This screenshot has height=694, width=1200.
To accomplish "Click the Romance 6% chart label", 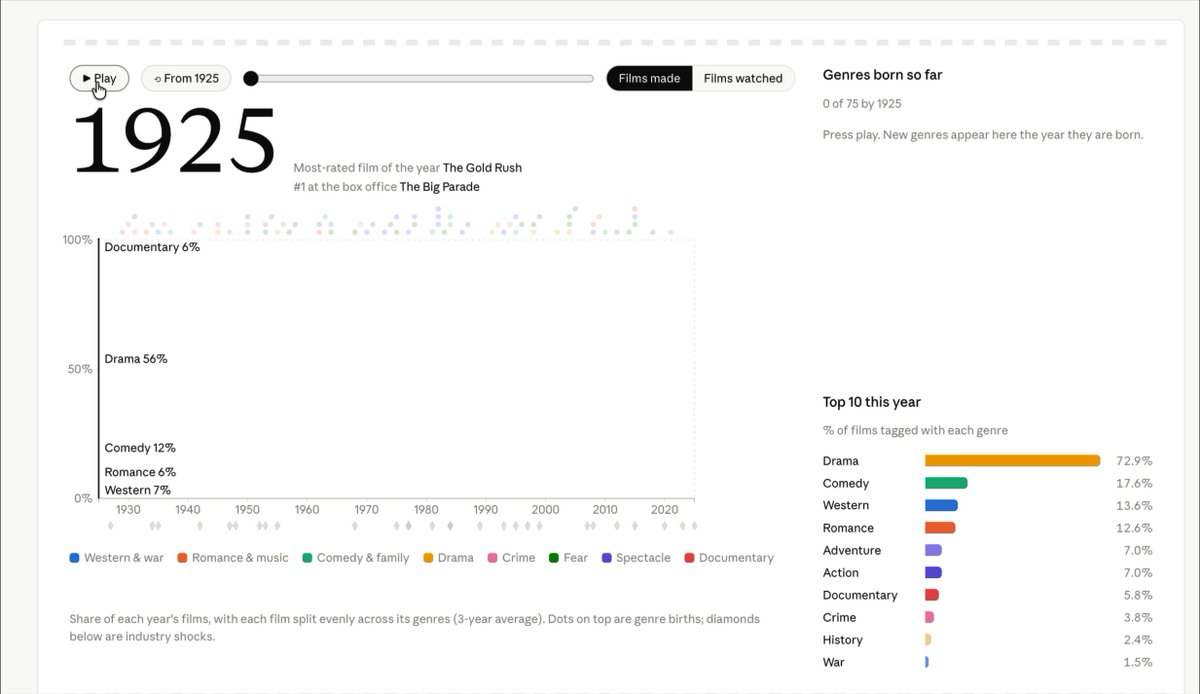I will (x=140, y=472).
